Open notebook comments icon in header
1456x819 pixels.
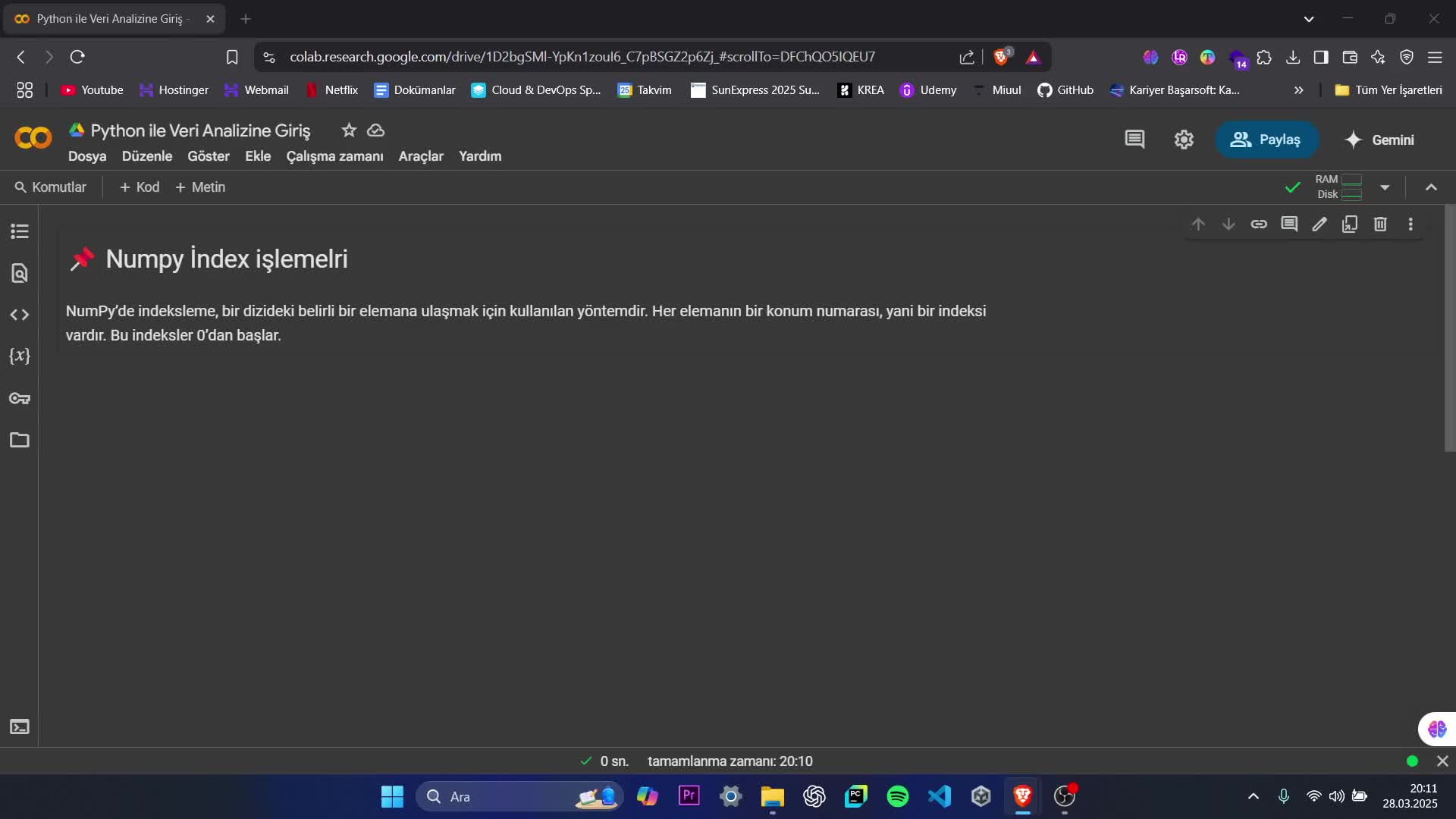pyautogui.click(x=1134, y=140)
